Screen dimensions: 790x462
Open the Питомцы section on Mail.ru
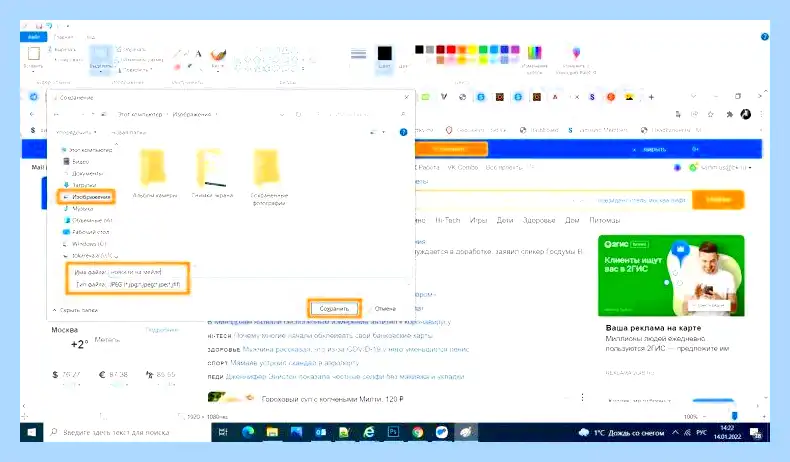pyautogui.click(x=604, y=220)
